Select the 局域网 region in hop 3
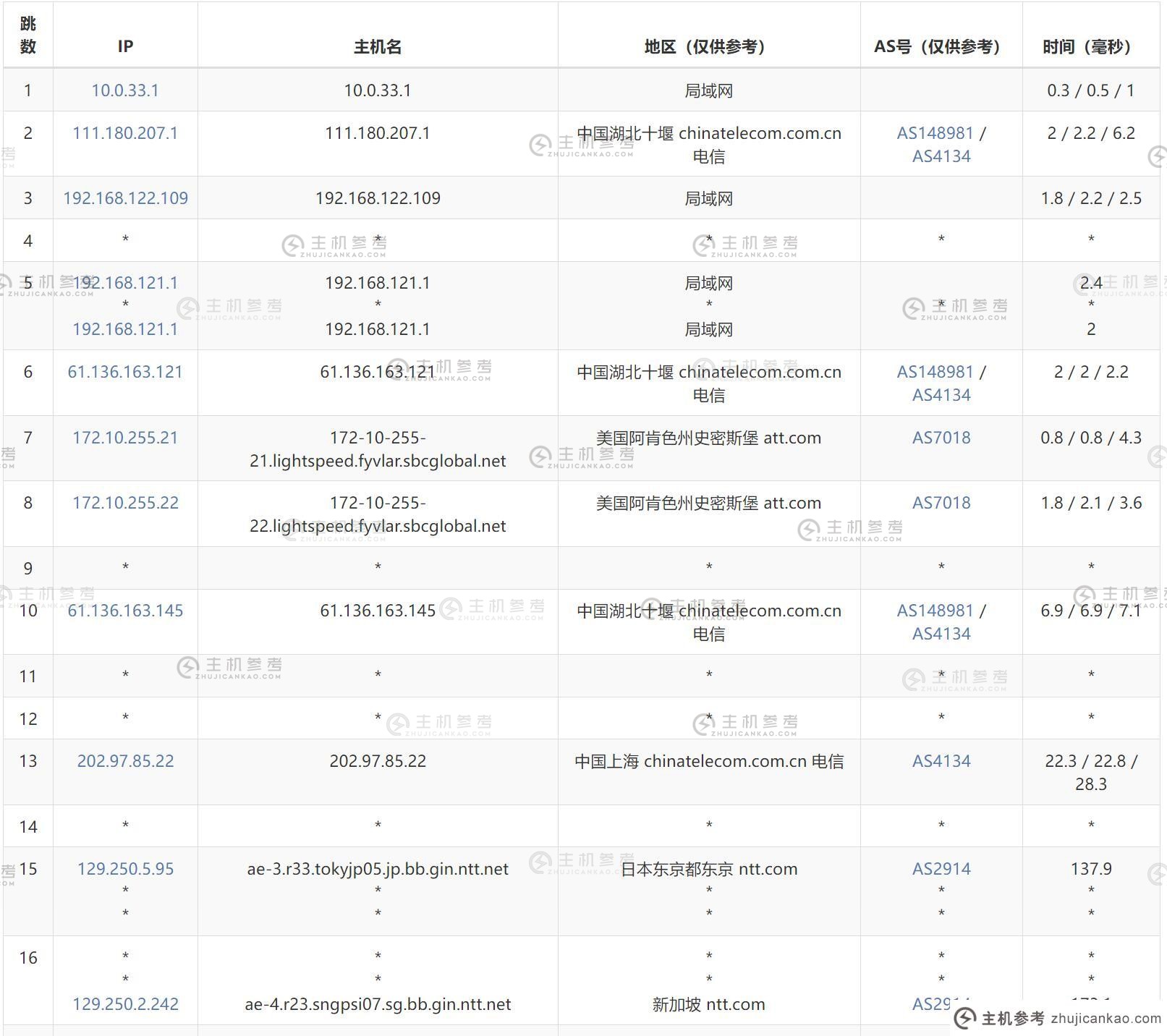 click(709, 198)
